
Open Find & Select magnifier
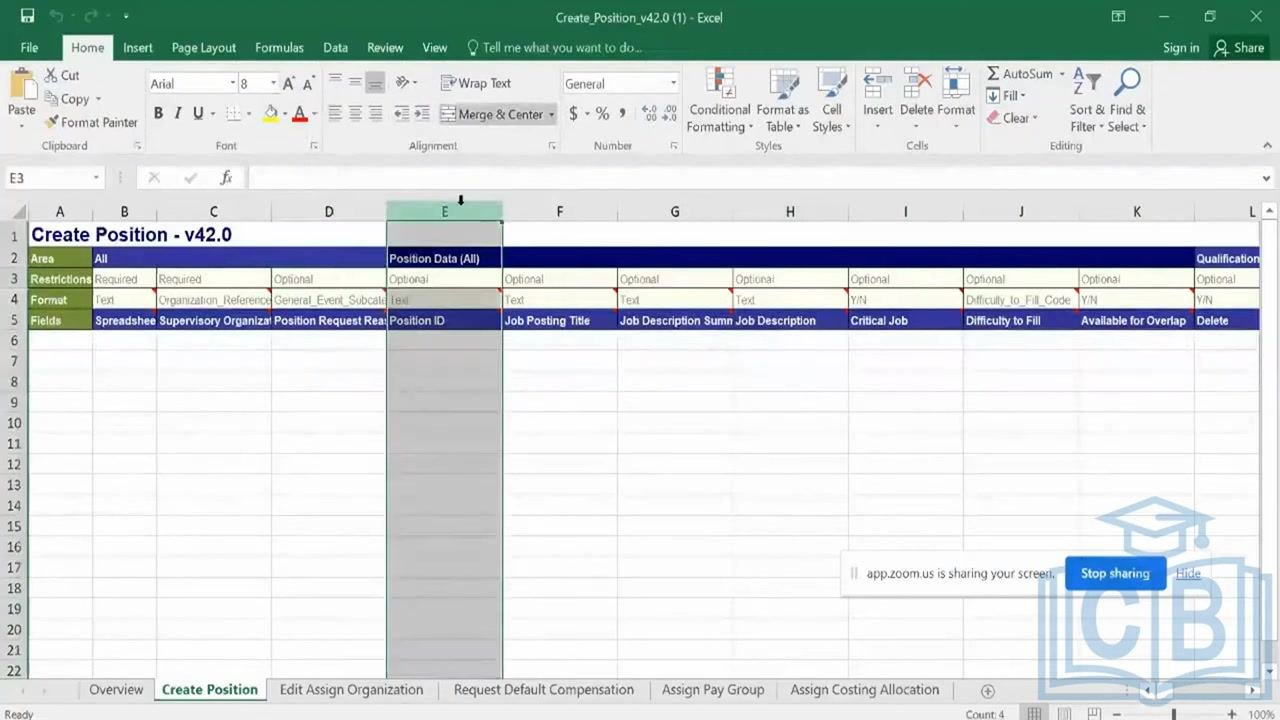[x=1127, y=100]
